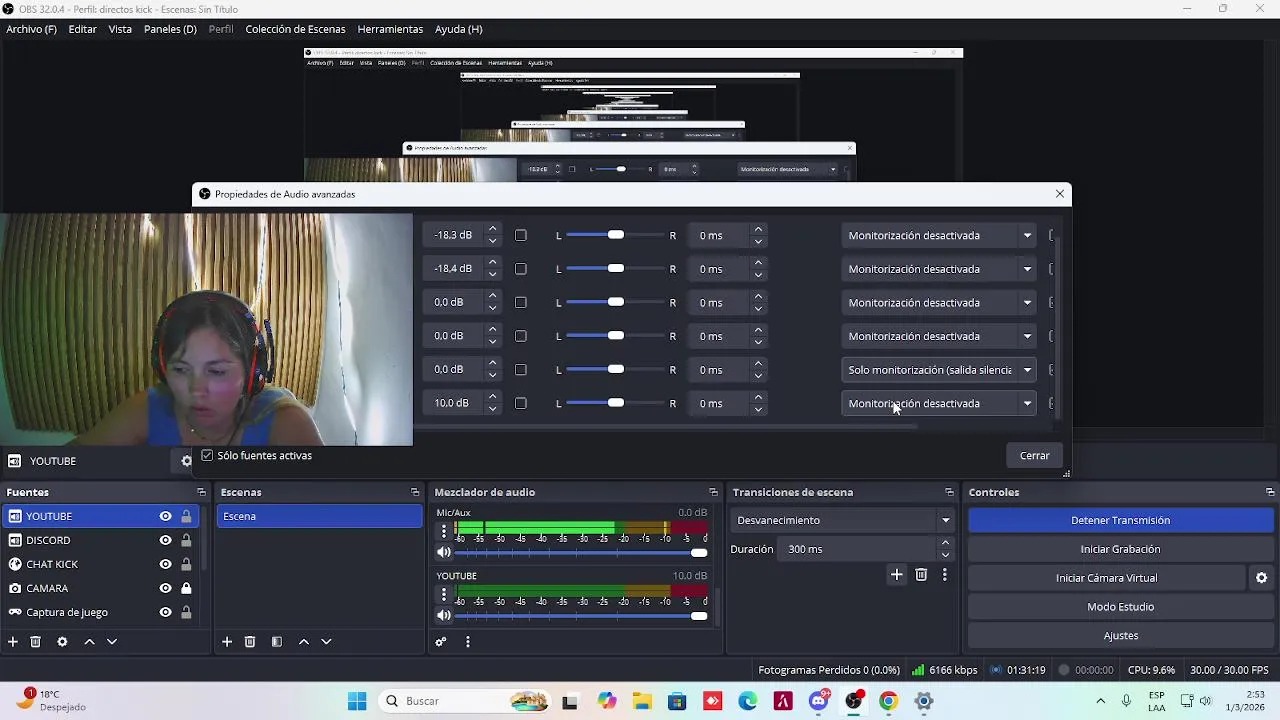The height and width of the screenshot is (720, 1280).
Task: Undock the Mezclador de audio panel
Action: point(713,492)
